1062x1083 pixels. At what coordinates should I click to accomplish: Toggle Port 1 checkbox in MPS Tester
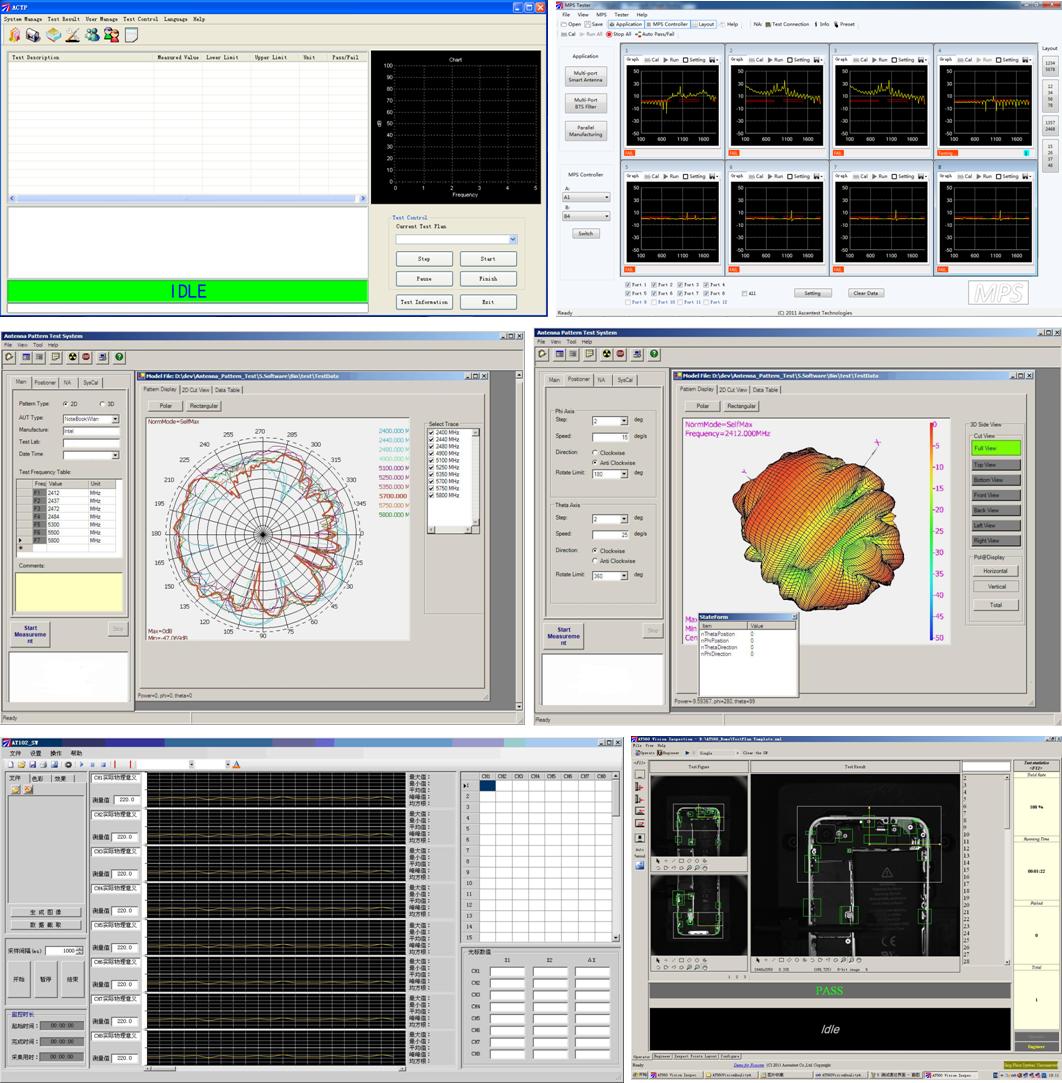[x=628, y=285]
